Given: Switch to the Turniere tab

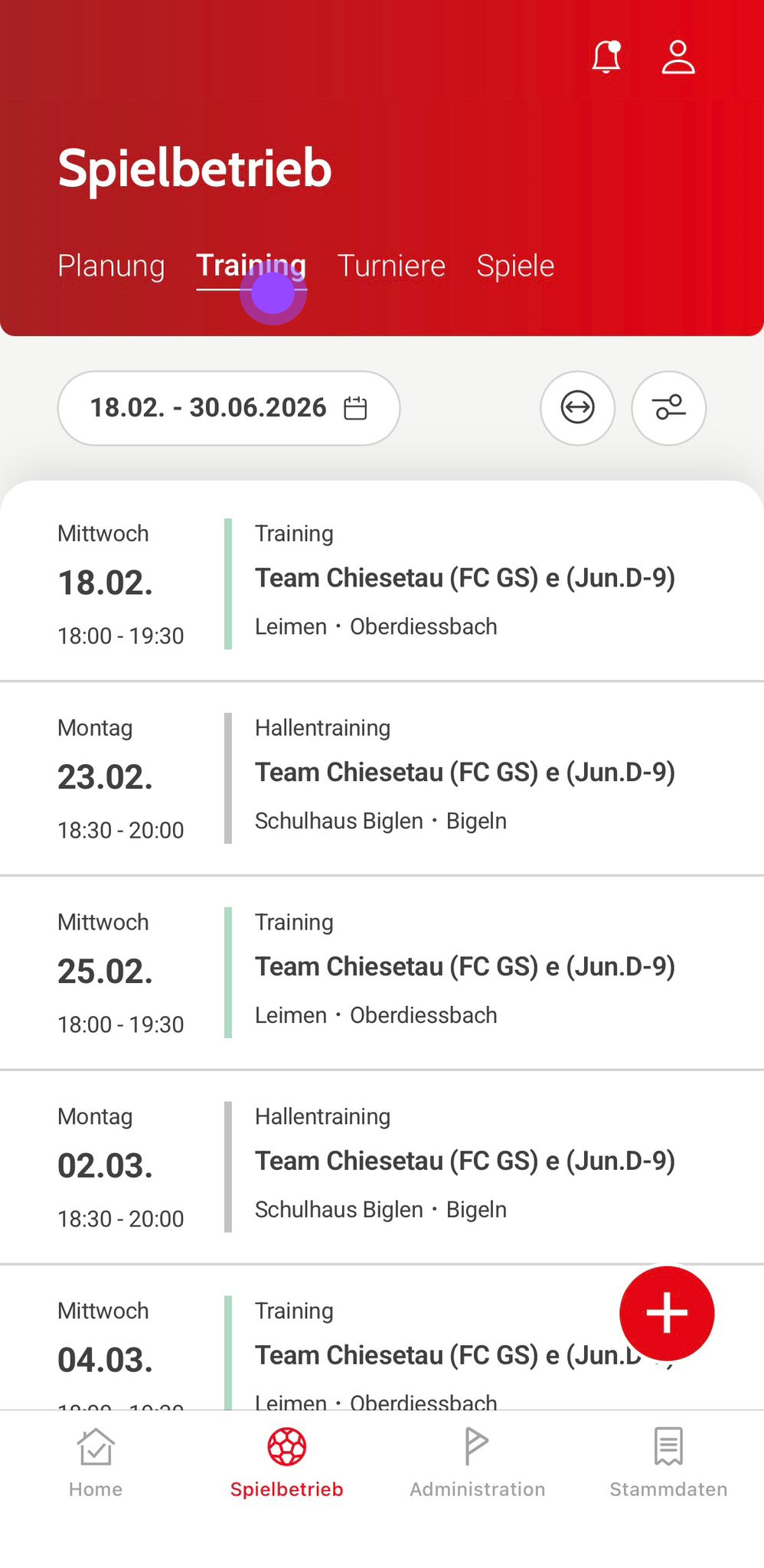Looking at the screenshot, I should coord(391,266).
